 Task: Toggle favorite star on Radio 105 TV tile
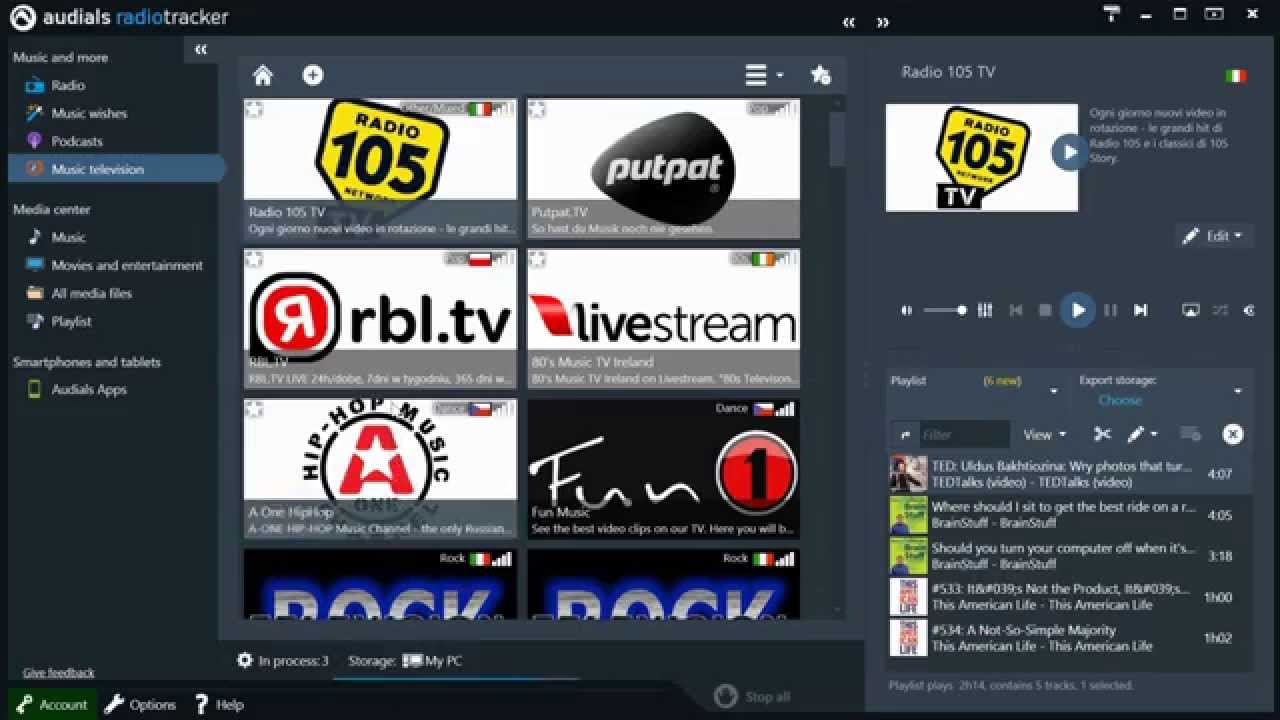[x=254, y=109]
